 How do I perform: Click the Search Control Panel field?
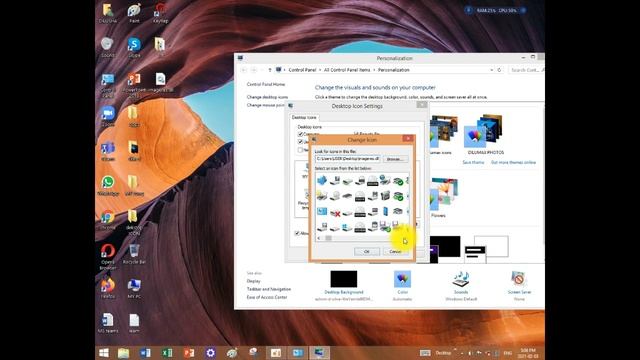[x=527, y=70]
